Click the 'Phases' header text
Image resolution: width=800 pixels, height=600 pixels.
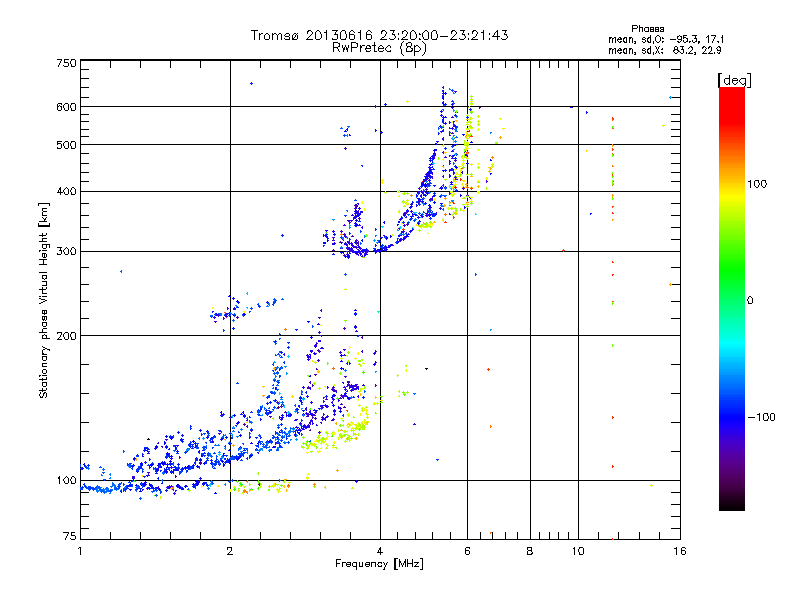(x=647, y=29)
